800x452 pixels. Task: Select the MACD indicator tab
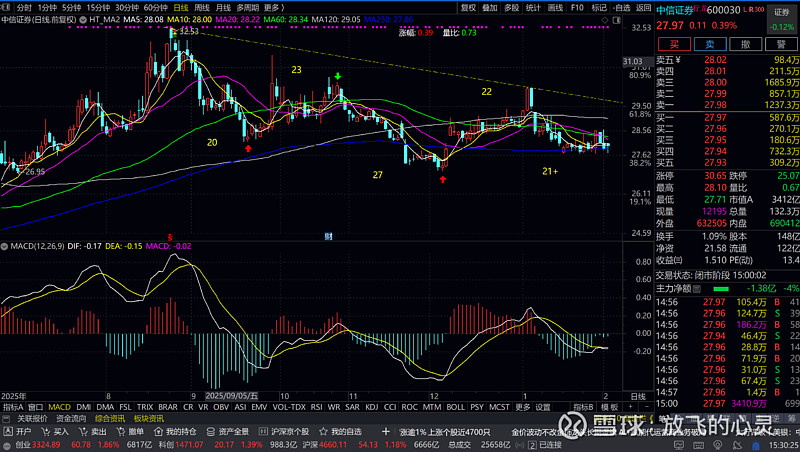tap(60, 407)
